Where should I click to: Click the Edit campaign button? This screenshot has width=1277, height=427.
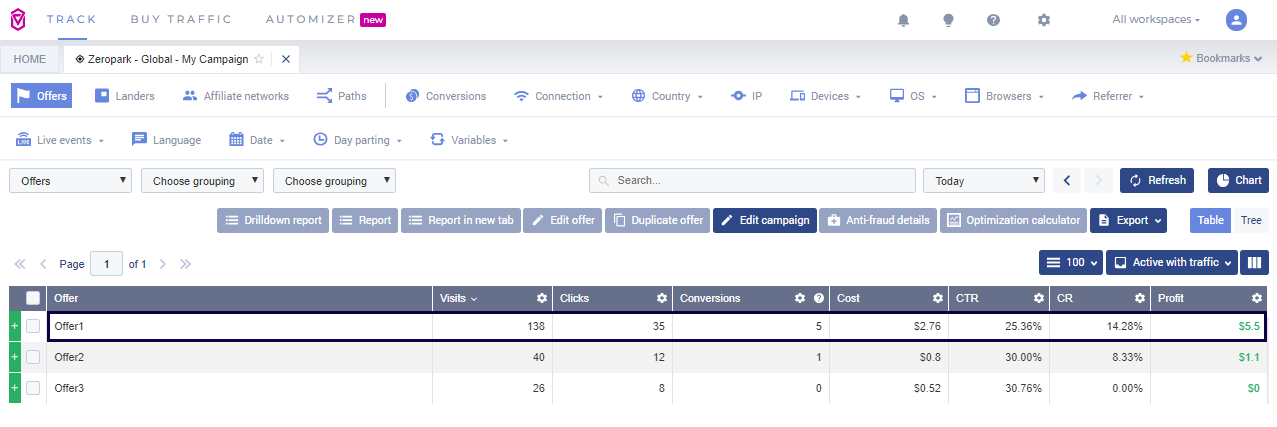tap(764, 220)
